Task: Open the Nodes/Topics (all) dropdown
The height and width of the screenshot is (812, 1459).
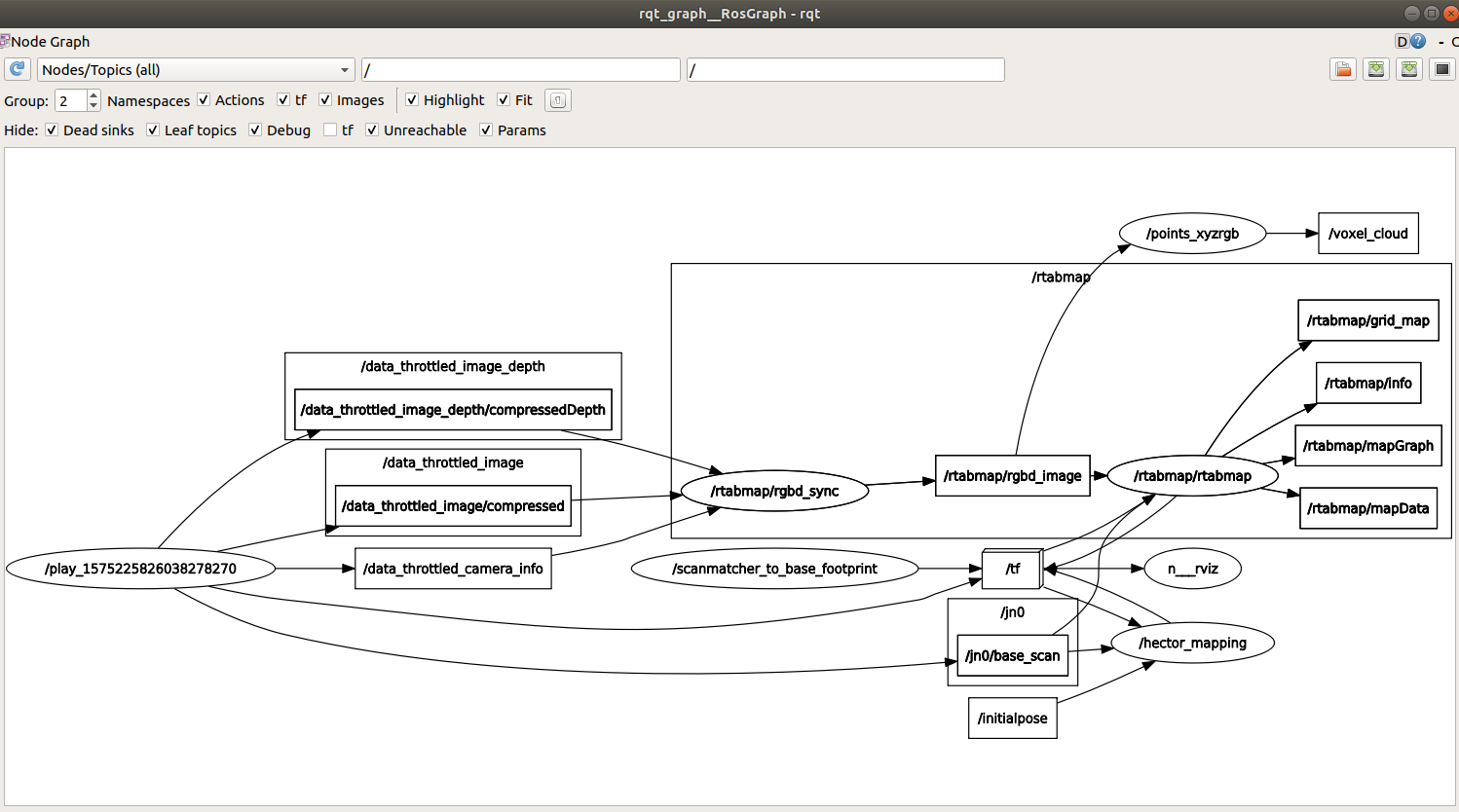Action: click(x=196, y=70)
